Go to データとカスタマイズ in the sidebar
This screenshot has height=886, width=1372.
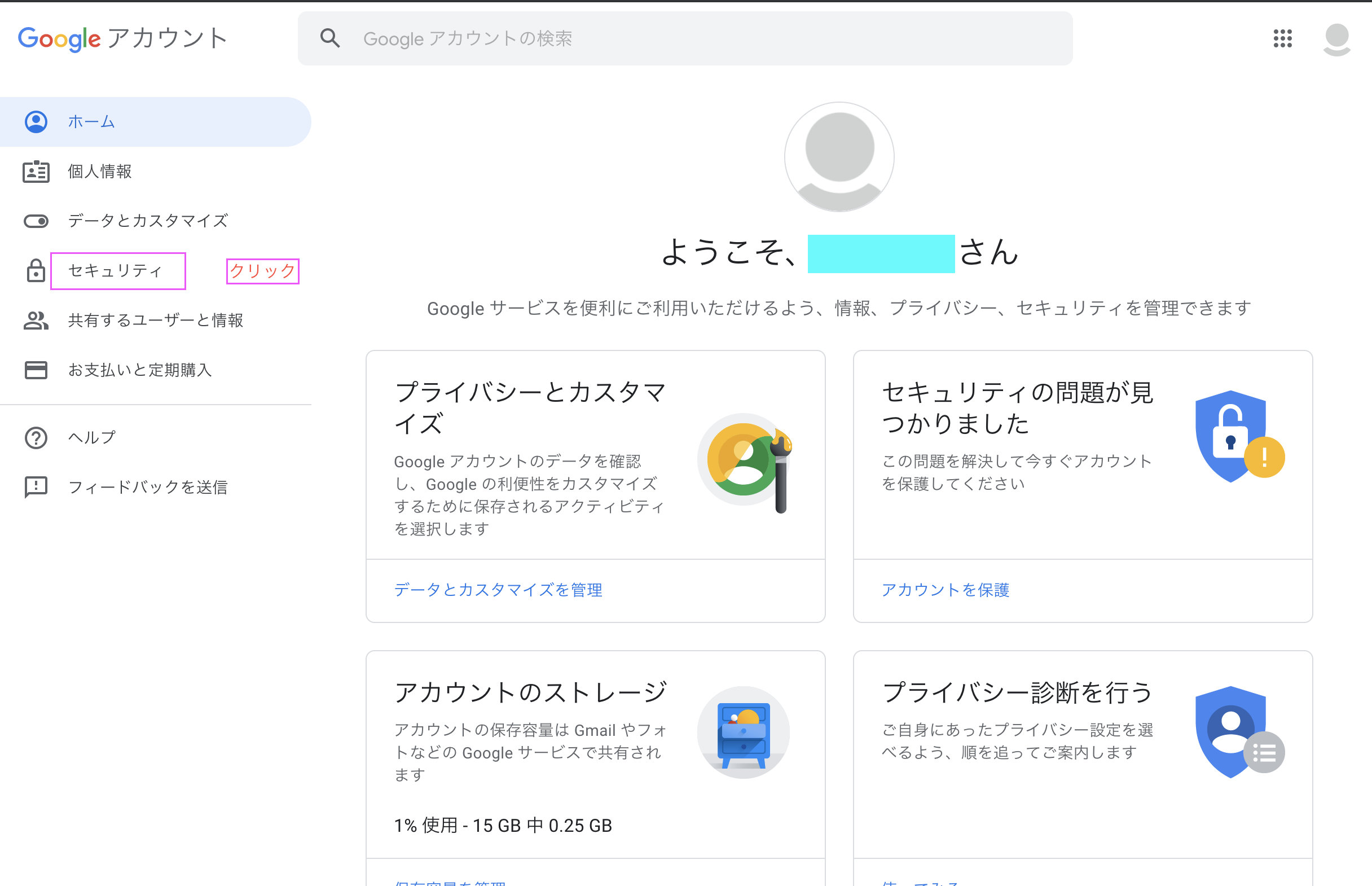(x=155, y=221)
